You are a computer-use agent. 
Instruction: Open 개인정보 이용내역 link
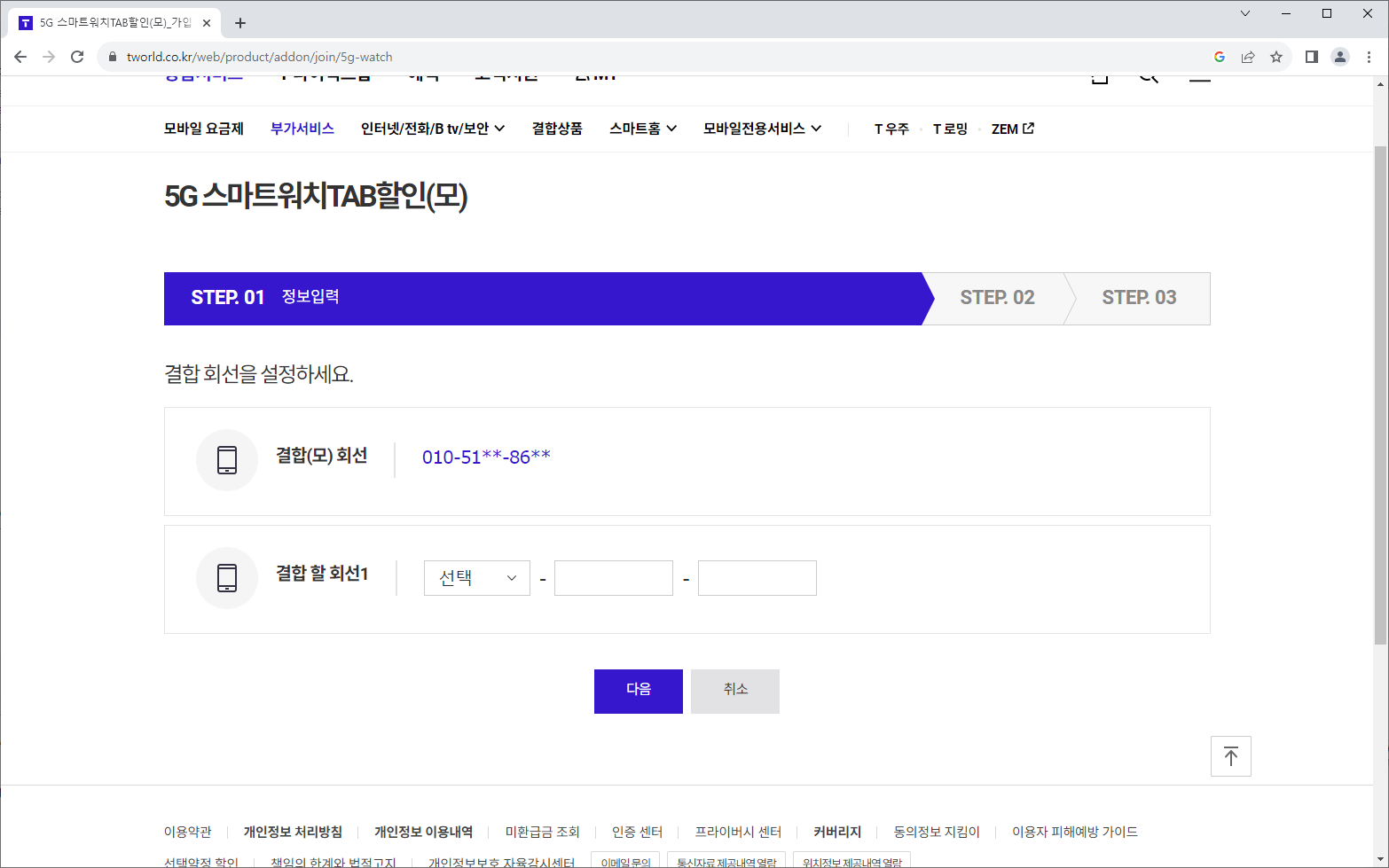423,832
